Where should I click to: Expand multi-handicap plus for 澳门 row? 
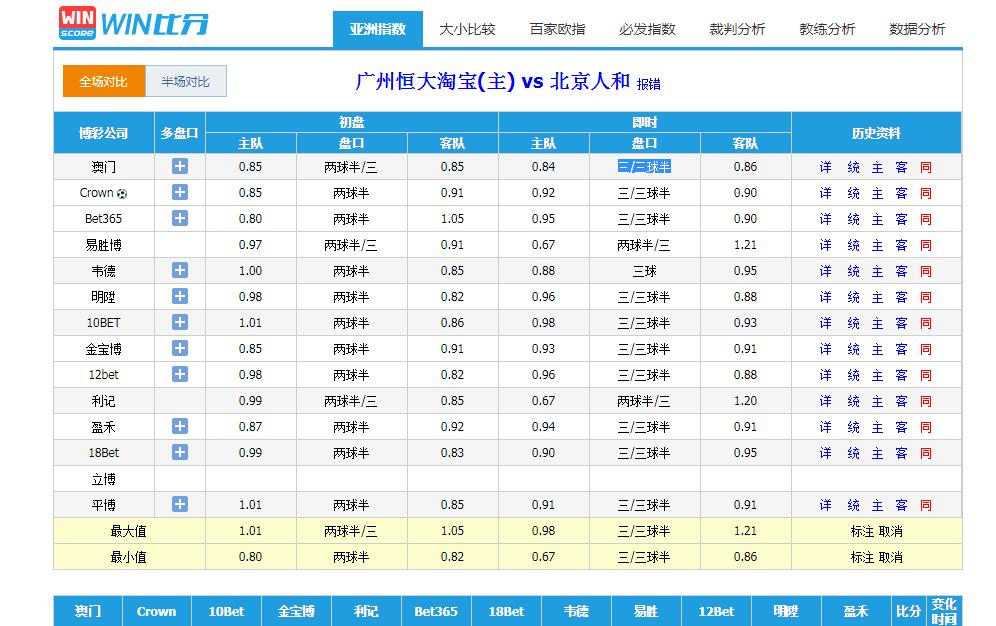pyautogui.click(x=180, y=166)
